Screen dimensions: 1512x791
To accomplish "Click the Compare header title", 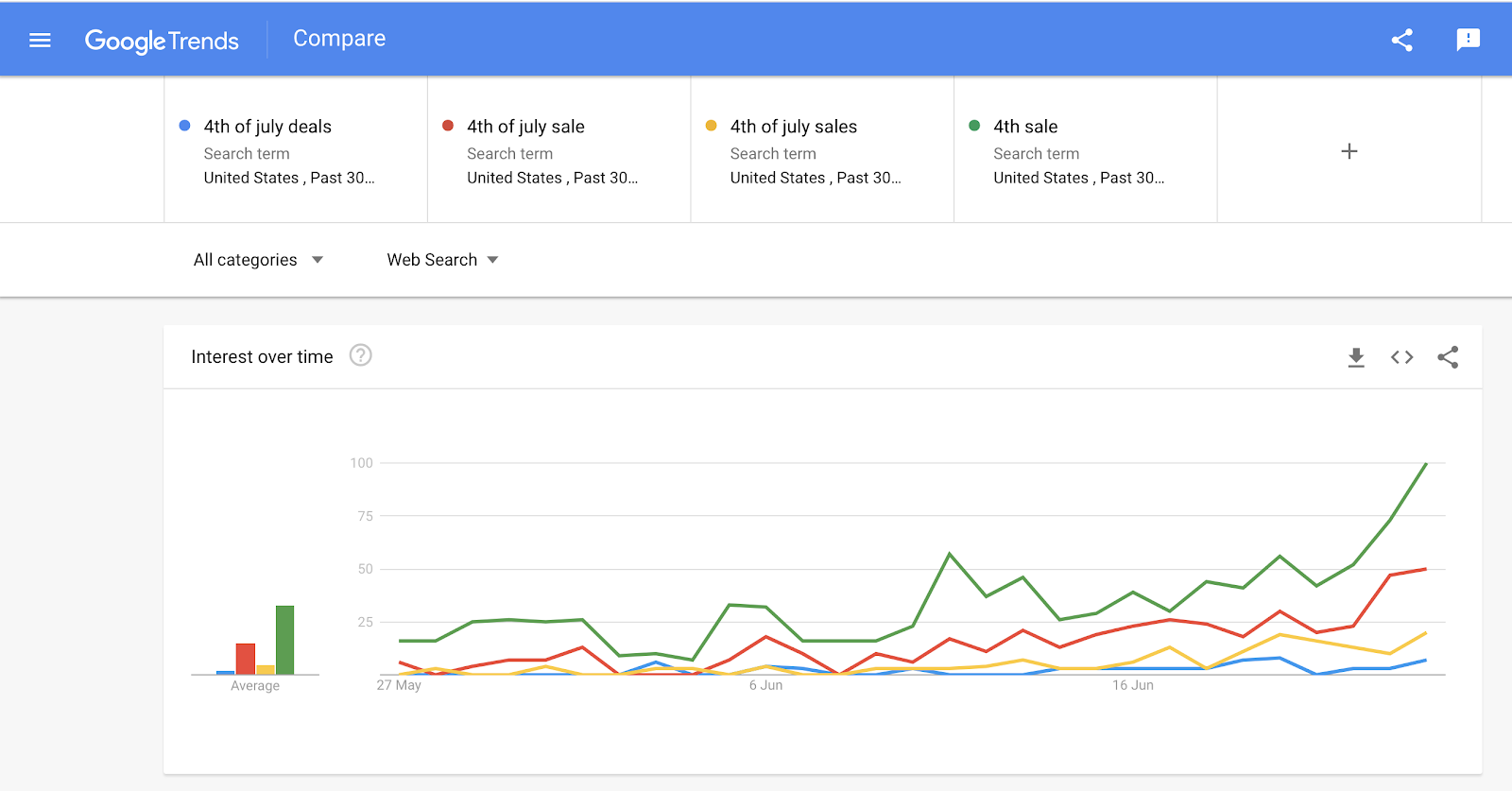I will [339, 39].
